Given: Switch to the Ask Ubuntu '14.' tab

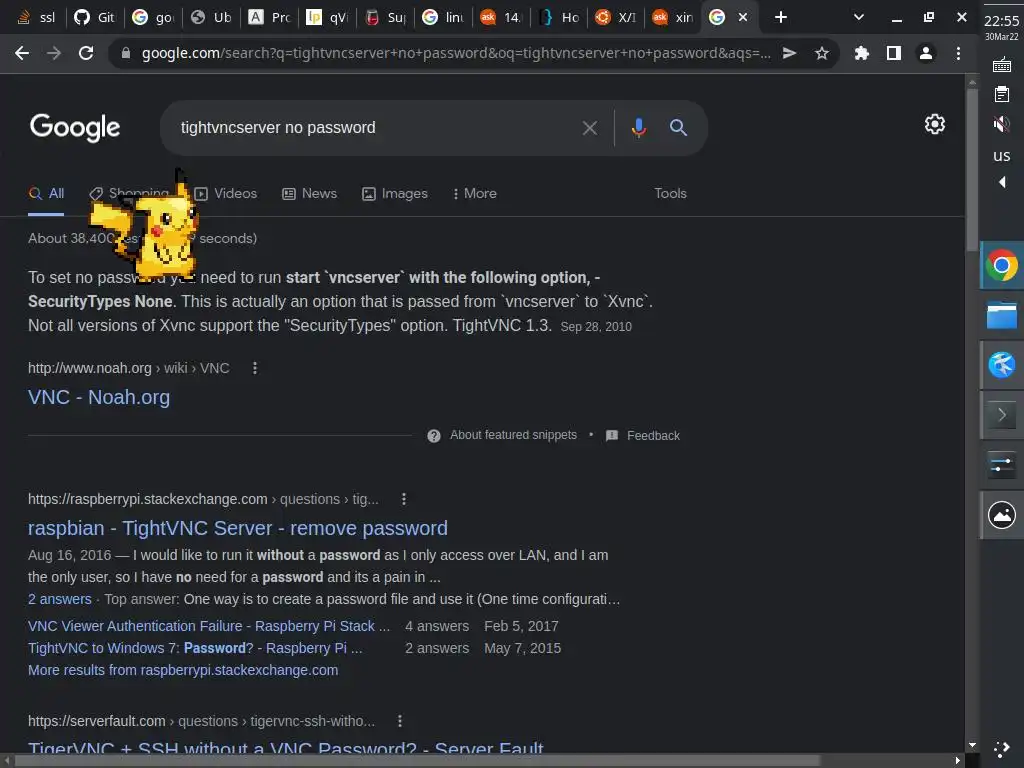Looking at the screenshot, I should pyautogui.click(x=500, y=17).
